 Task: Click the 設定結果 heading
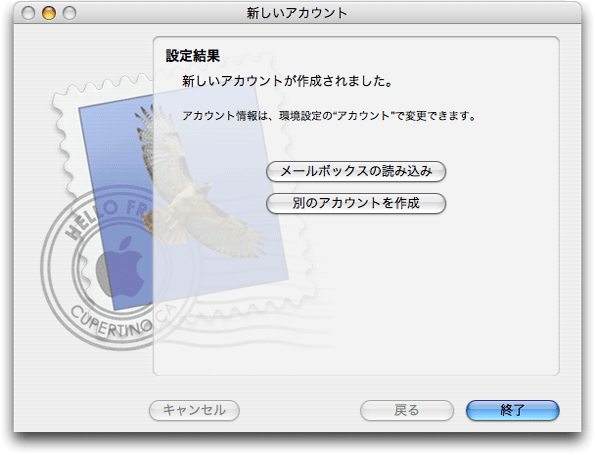[x=193, y=56]
